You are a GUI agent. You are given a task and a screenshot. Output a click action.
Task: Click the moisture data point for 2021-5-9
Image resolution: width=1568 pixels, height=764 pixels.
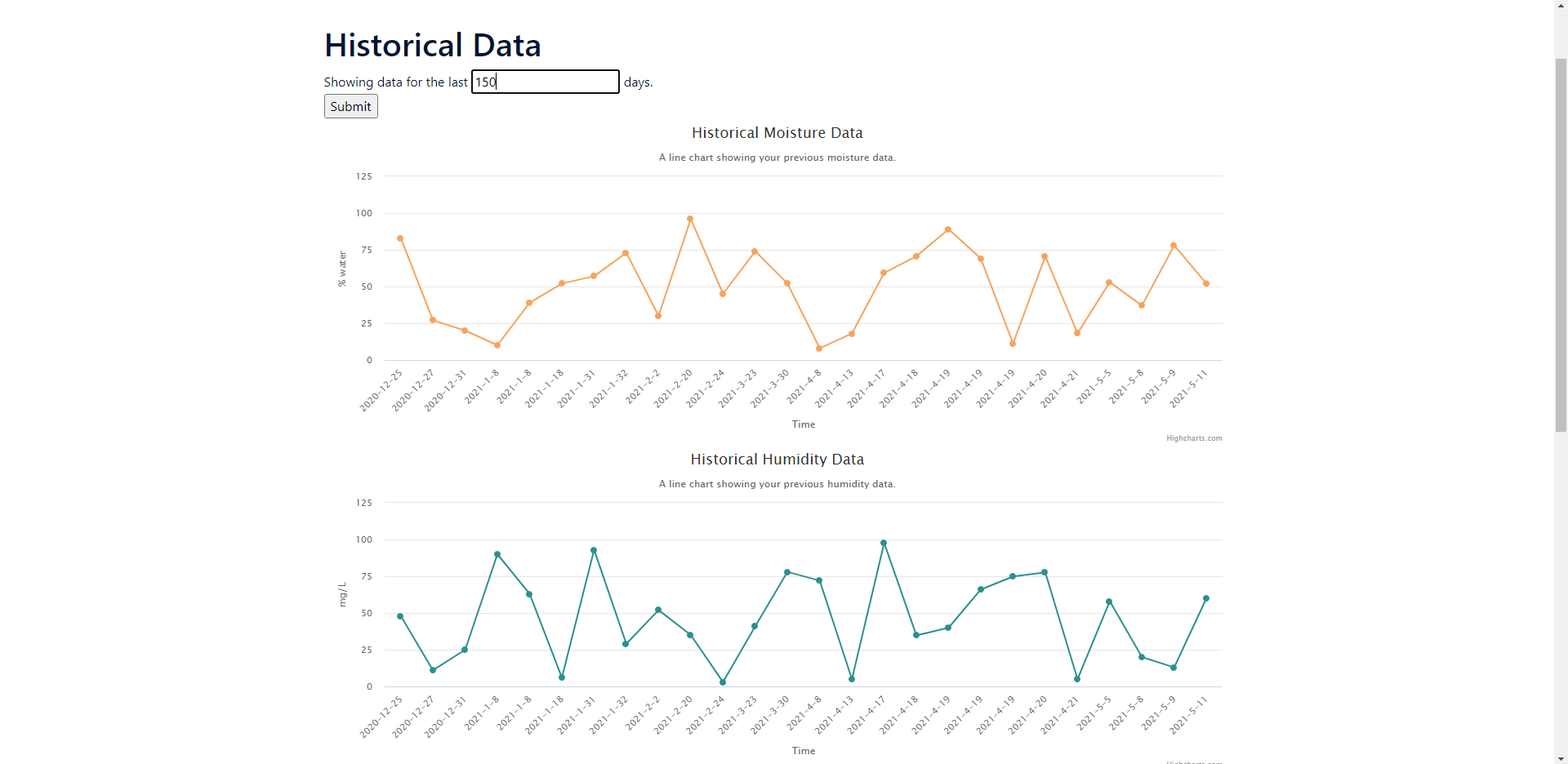pyautogui.click(x=1174, y=246)
